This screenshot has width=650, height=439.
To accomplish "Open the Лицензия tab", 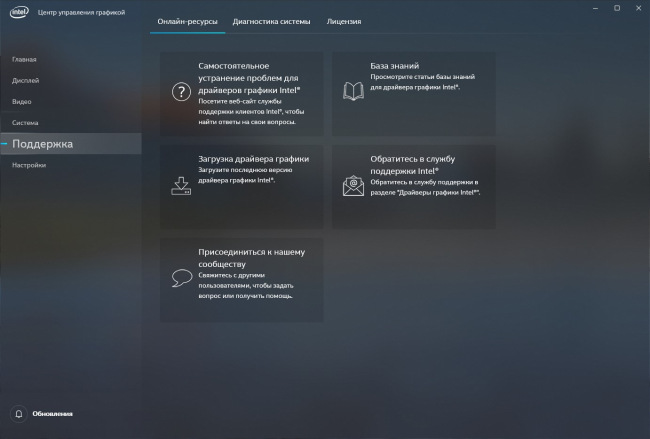I will coord(344,22).
